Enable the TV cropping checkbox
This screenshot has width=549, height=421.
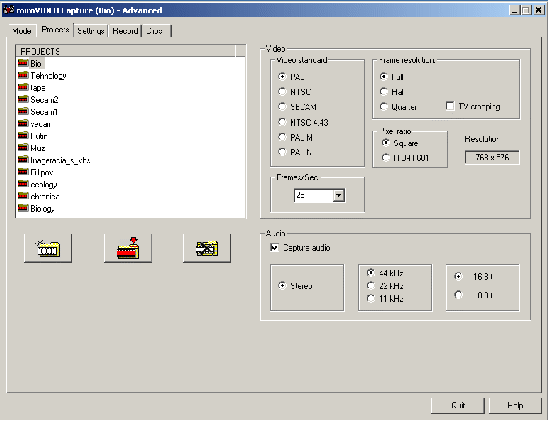[x=450, y=106]
